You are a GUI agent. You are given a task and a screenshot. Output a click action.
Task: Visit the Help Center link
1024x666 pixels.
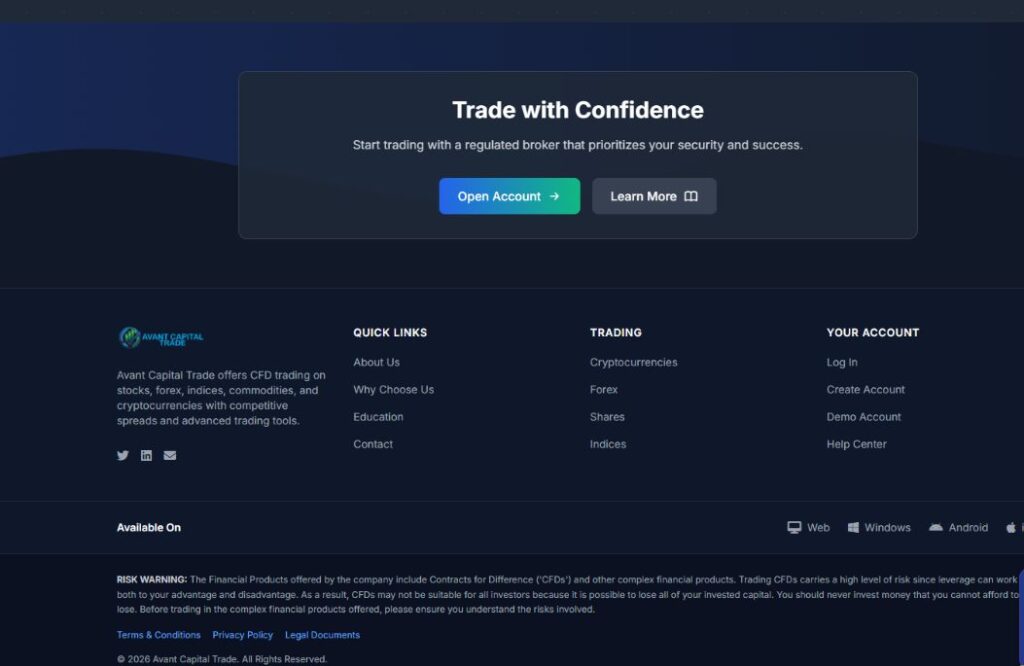pos(856,444)
